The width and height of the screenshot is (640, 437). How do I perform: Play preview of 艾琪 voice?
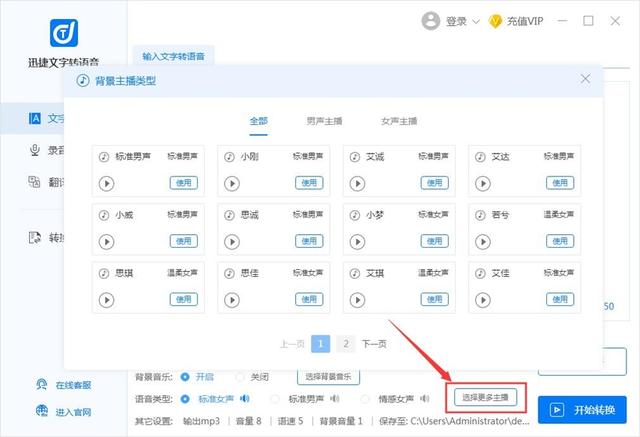(x=358, y=300)
